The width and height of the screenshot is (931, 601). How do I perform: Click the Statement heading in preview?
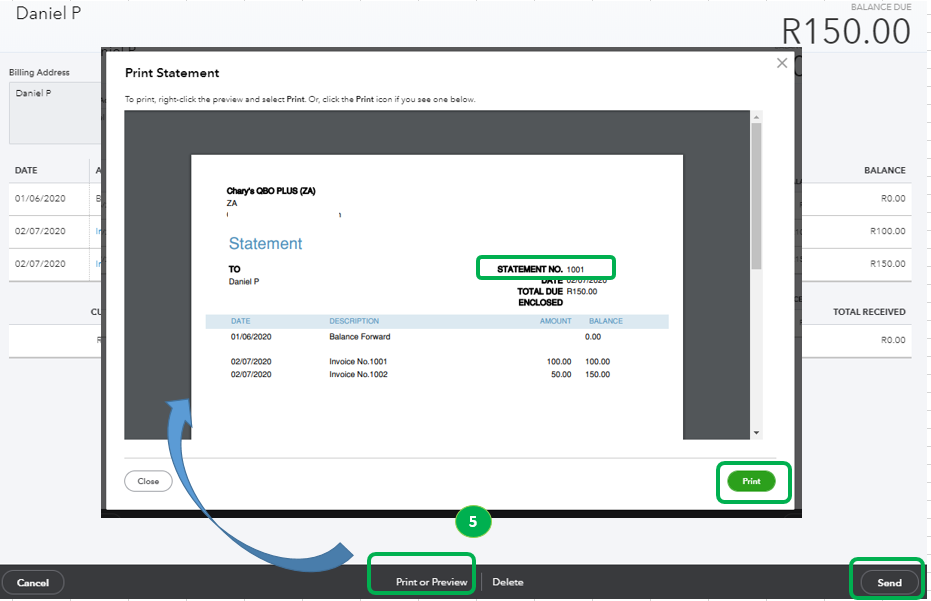265,243
